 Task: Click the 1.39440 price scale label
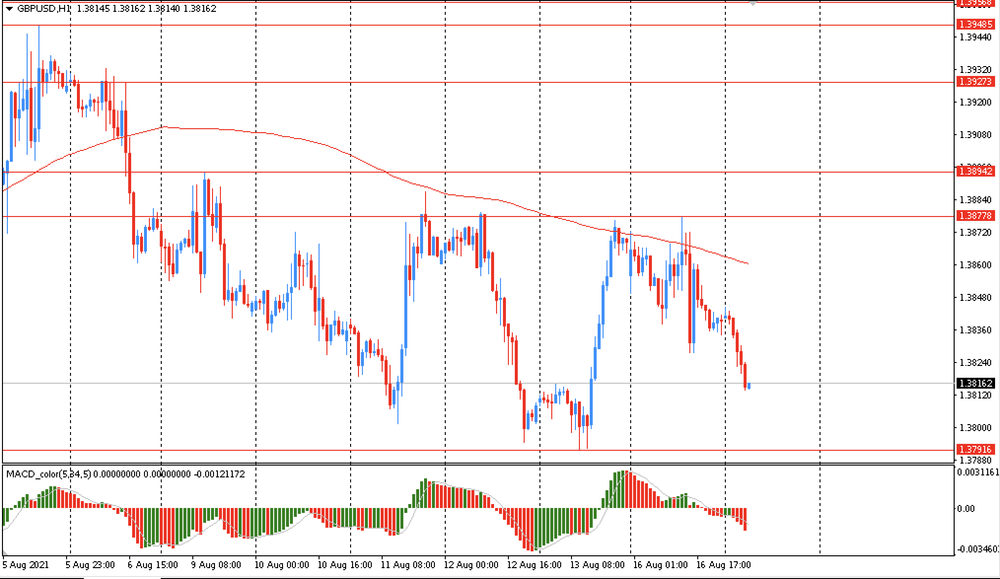point(976,37)
